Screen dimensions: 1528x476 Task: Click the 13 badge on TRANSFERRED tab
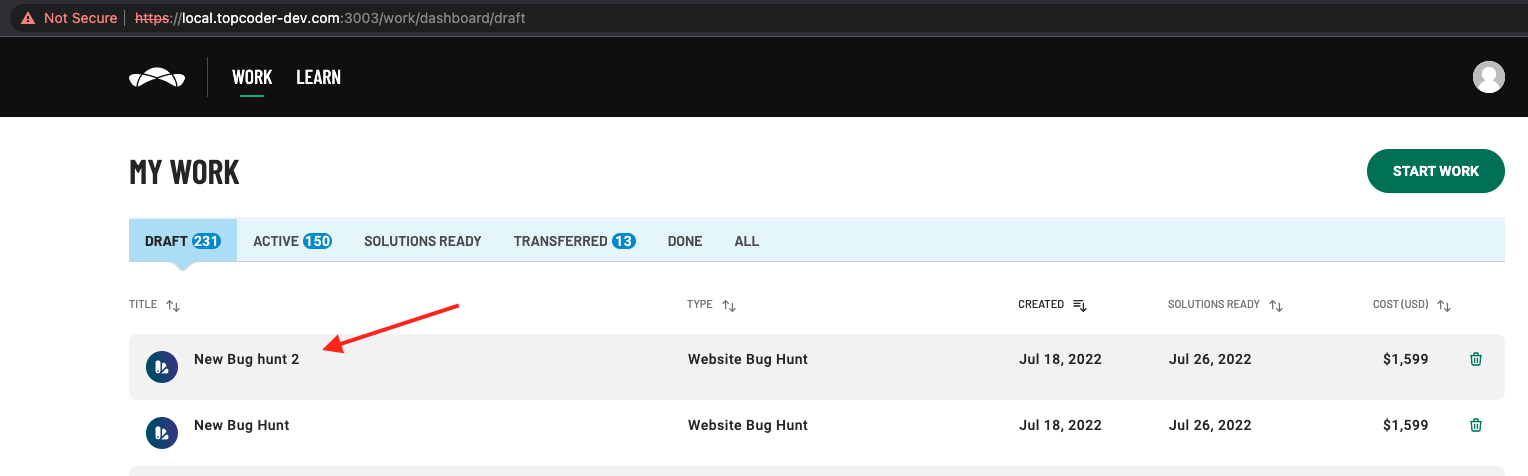[x=623, y=241]
